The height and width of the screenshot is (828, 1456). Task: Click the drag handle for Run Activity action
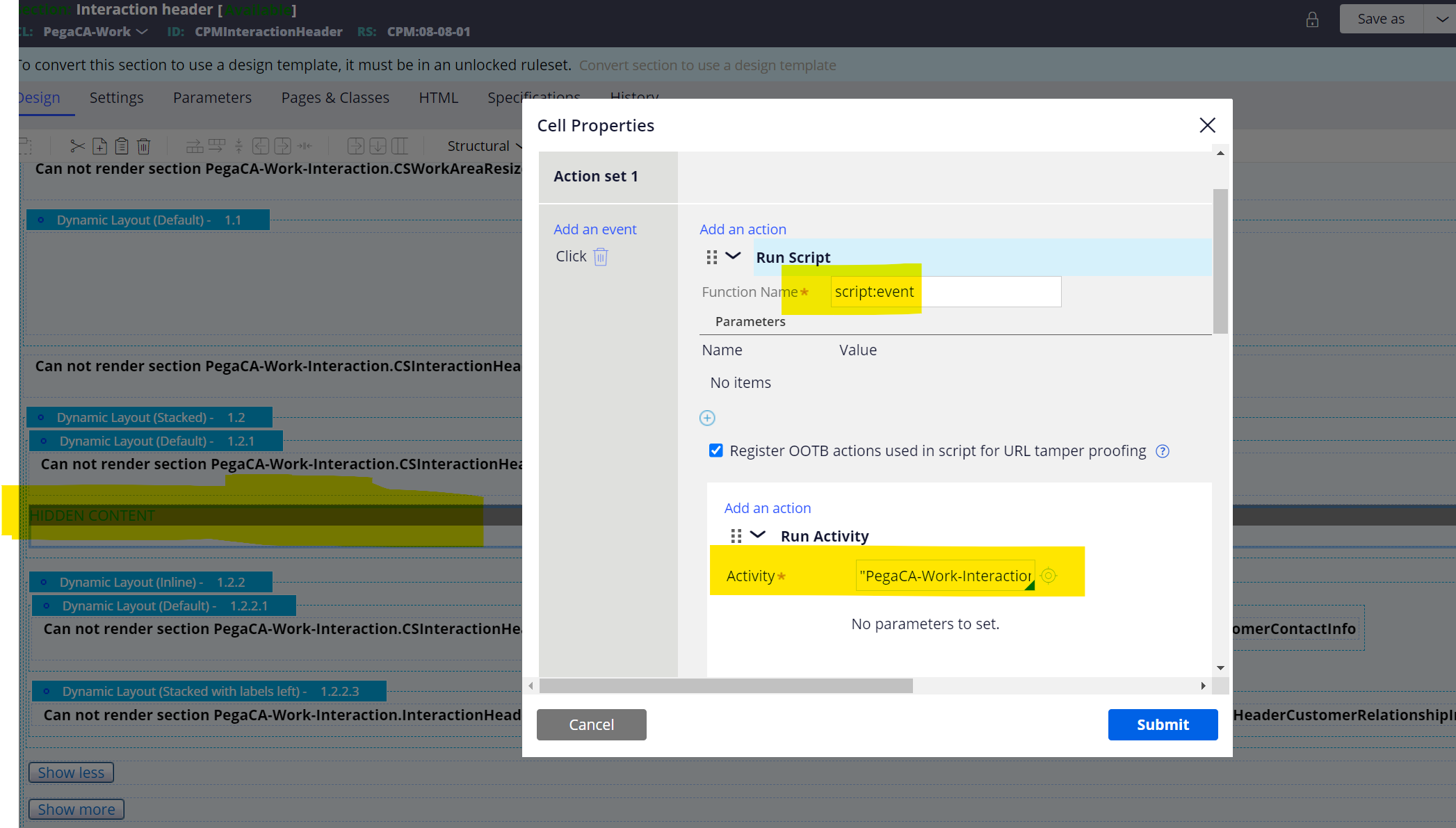point(735,536)
